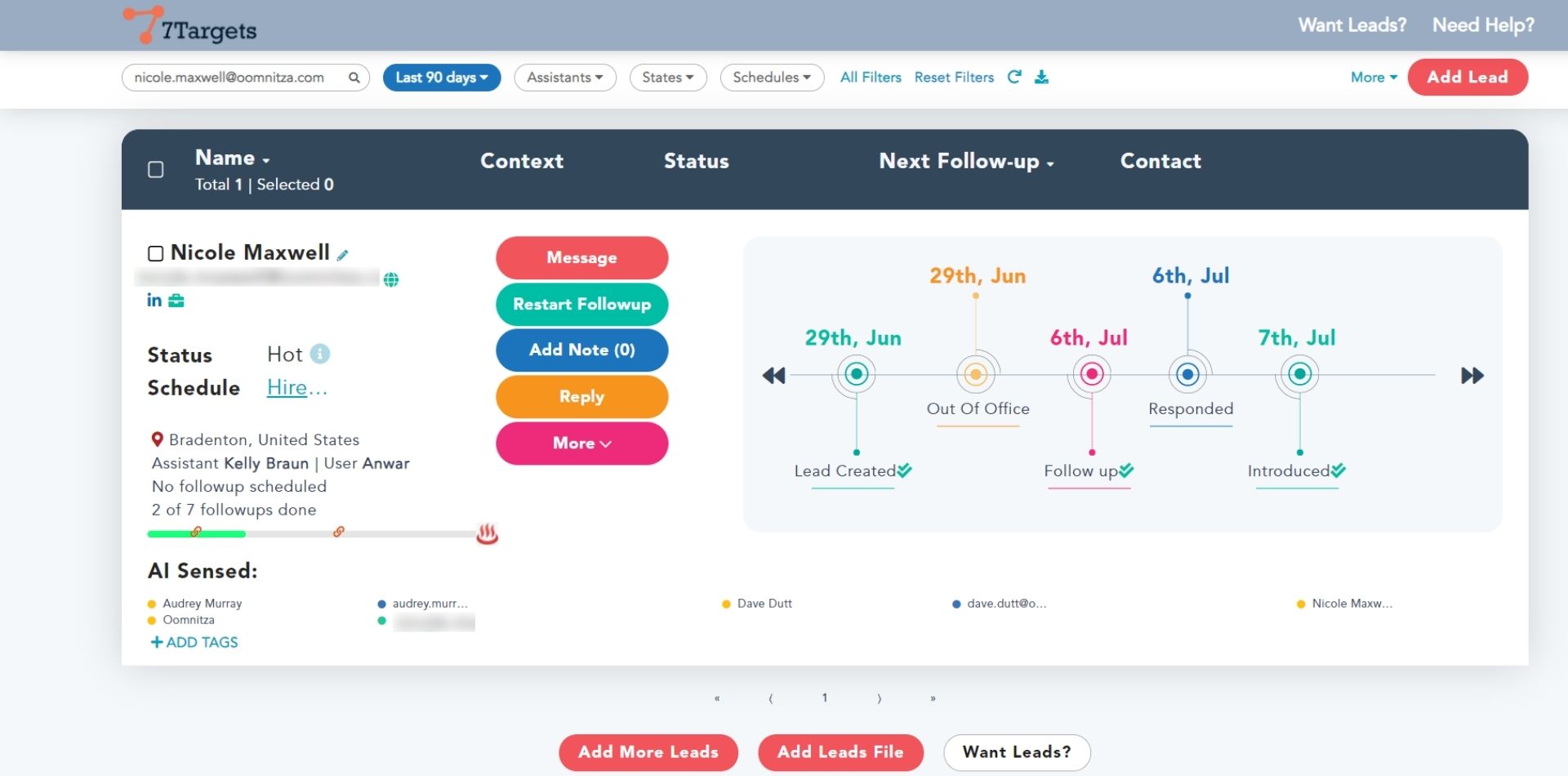Click the search magnifier icon in the email field

click(x=354, y=78)
